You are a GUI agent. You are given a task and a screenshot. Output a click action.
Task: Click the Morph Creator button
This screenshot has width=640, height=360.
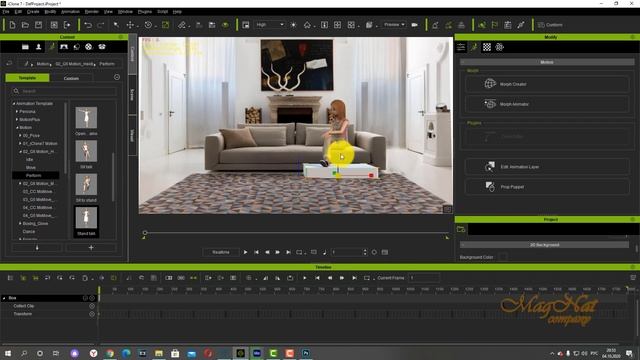(547, 84)
